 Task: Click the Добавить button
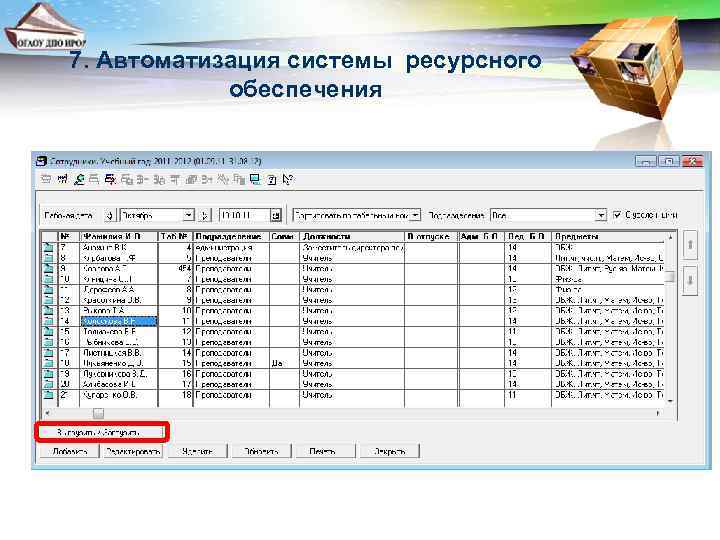pyautogui.click(x=70, y=451)
